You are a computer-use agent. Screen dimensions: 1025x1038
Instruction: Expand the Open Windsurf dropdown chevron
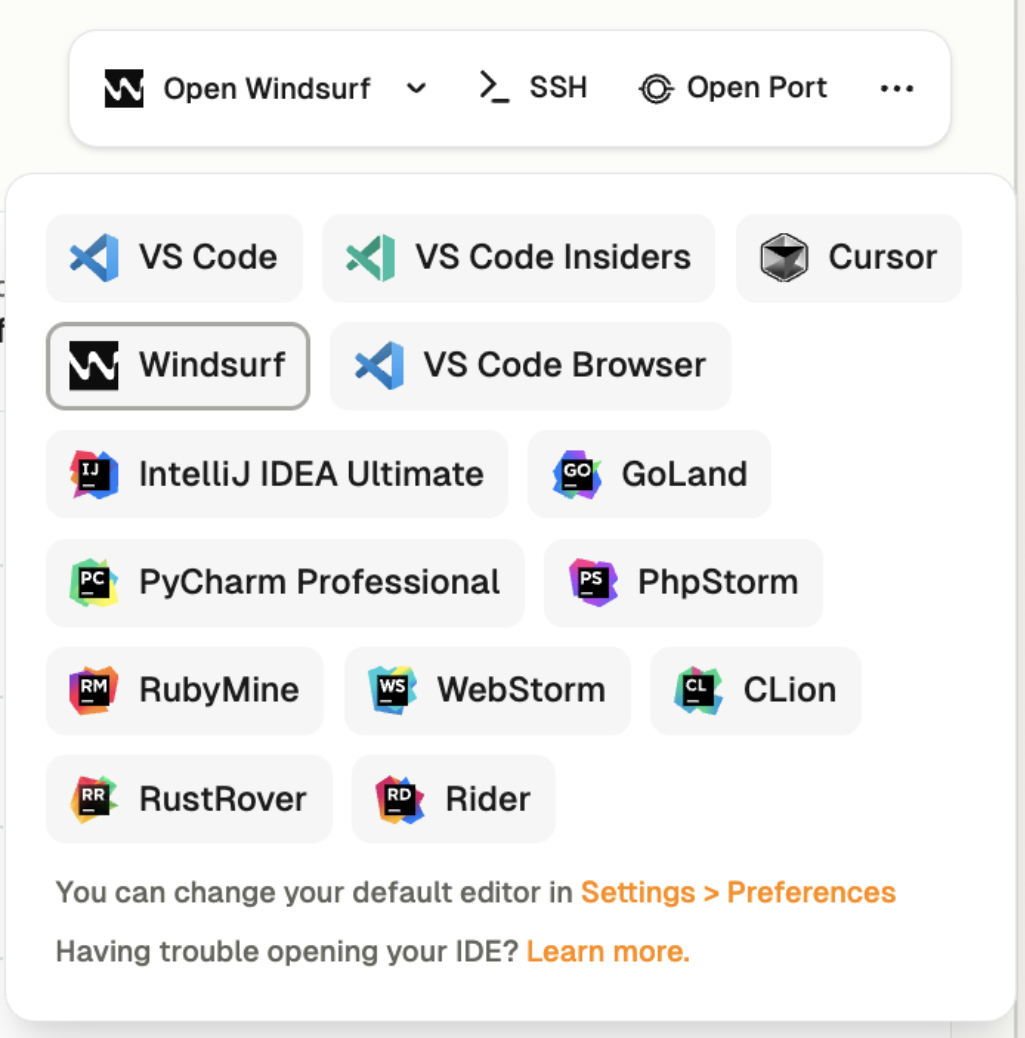coord(417,89)
